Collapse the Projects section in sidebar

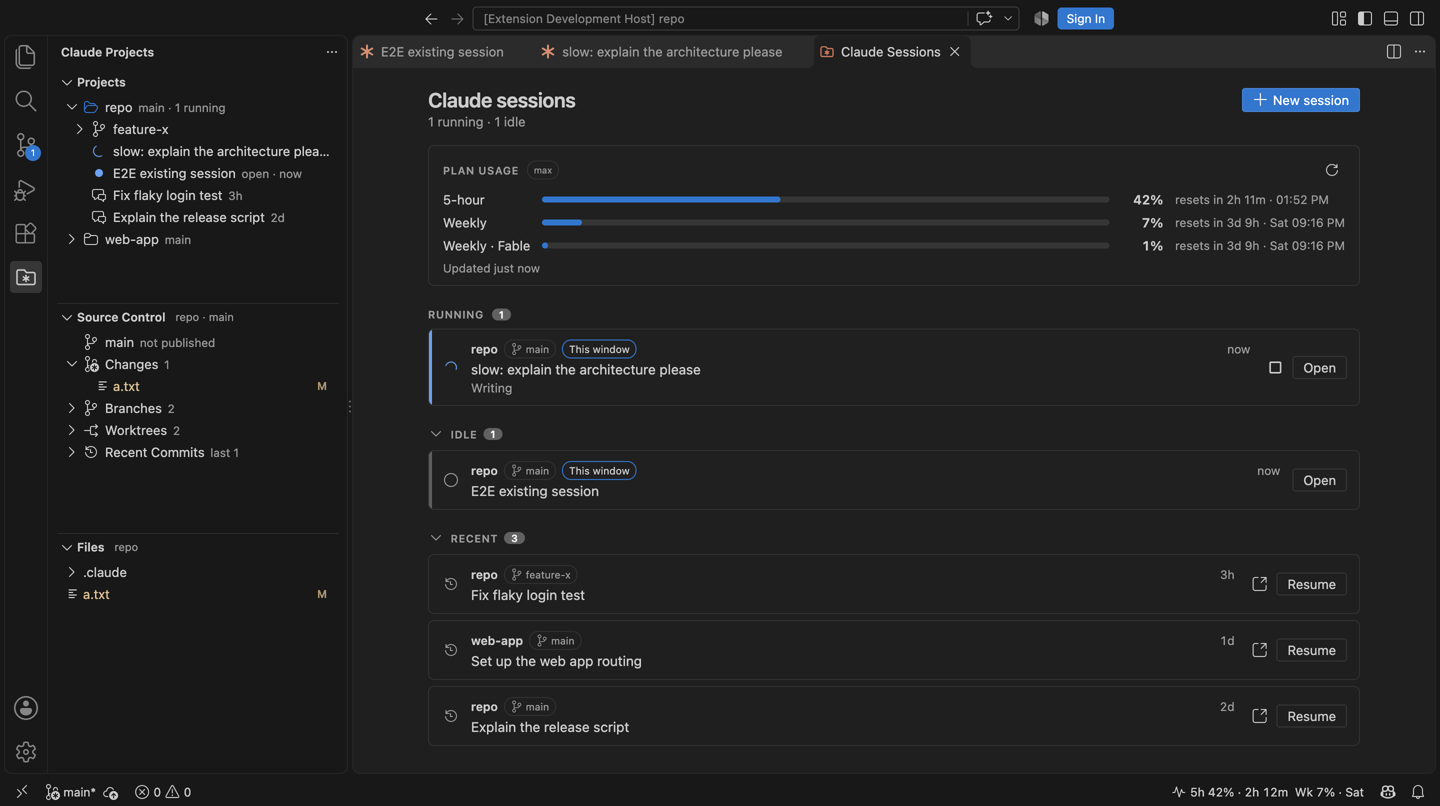[x=67, y=82]
